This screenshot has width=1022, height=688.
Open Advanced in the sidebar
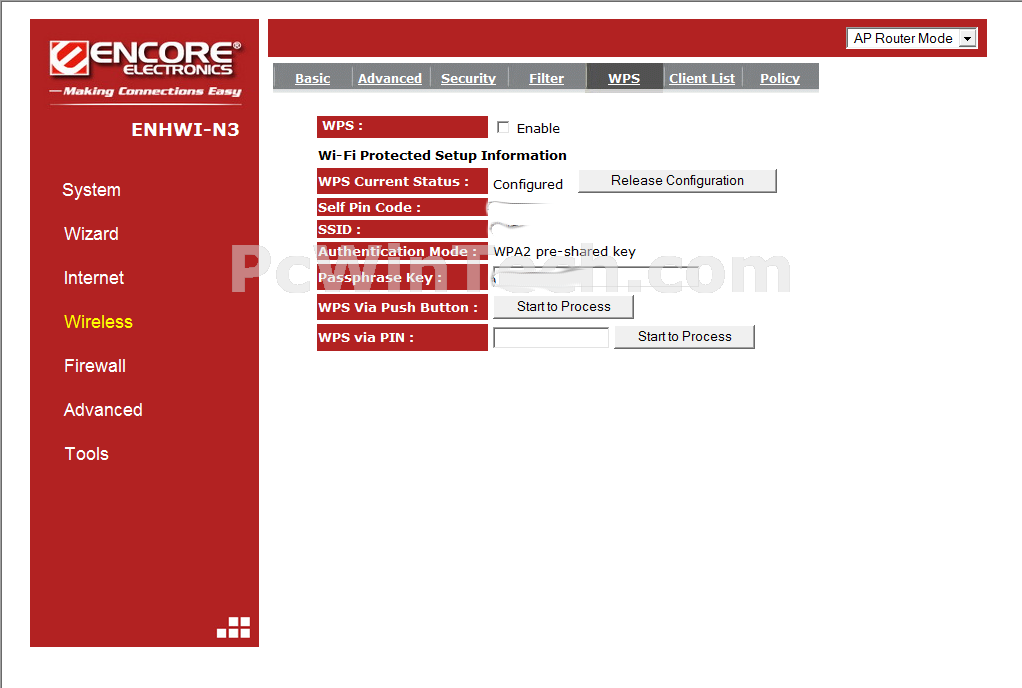point(103,409)
